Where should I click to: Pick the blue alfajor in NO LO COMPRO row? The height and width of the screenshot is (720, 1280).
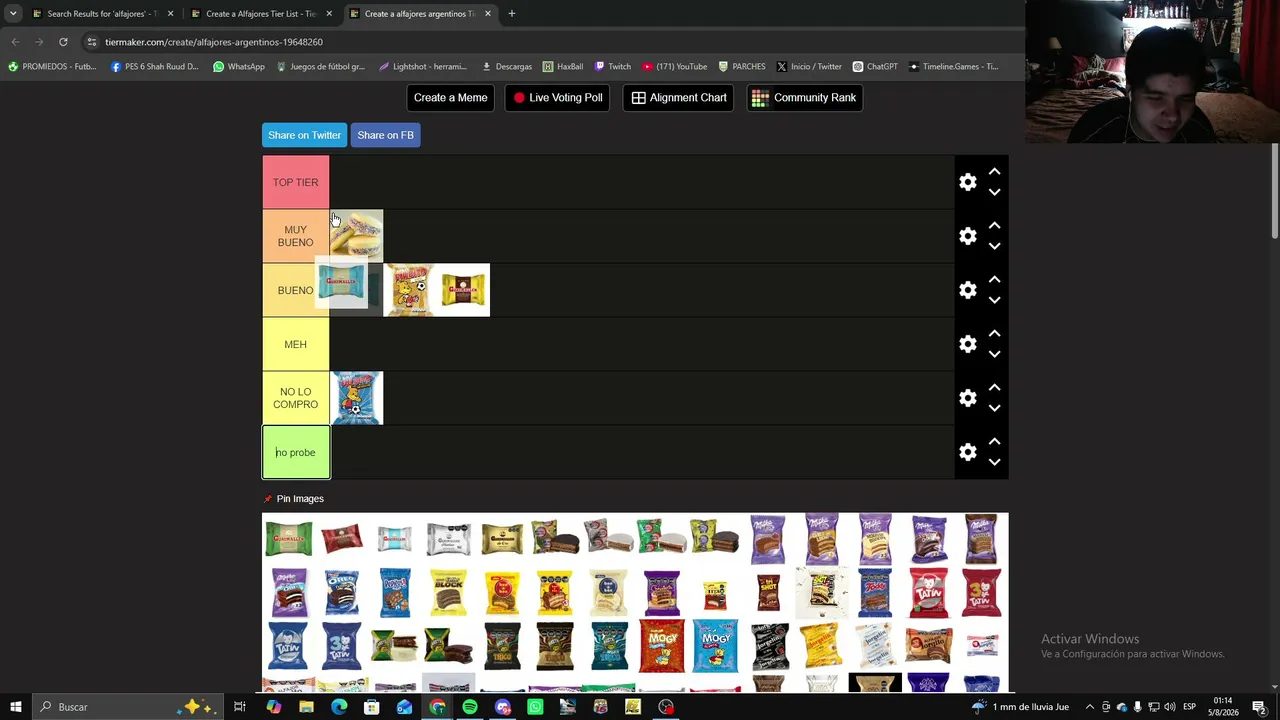(356, 398)
